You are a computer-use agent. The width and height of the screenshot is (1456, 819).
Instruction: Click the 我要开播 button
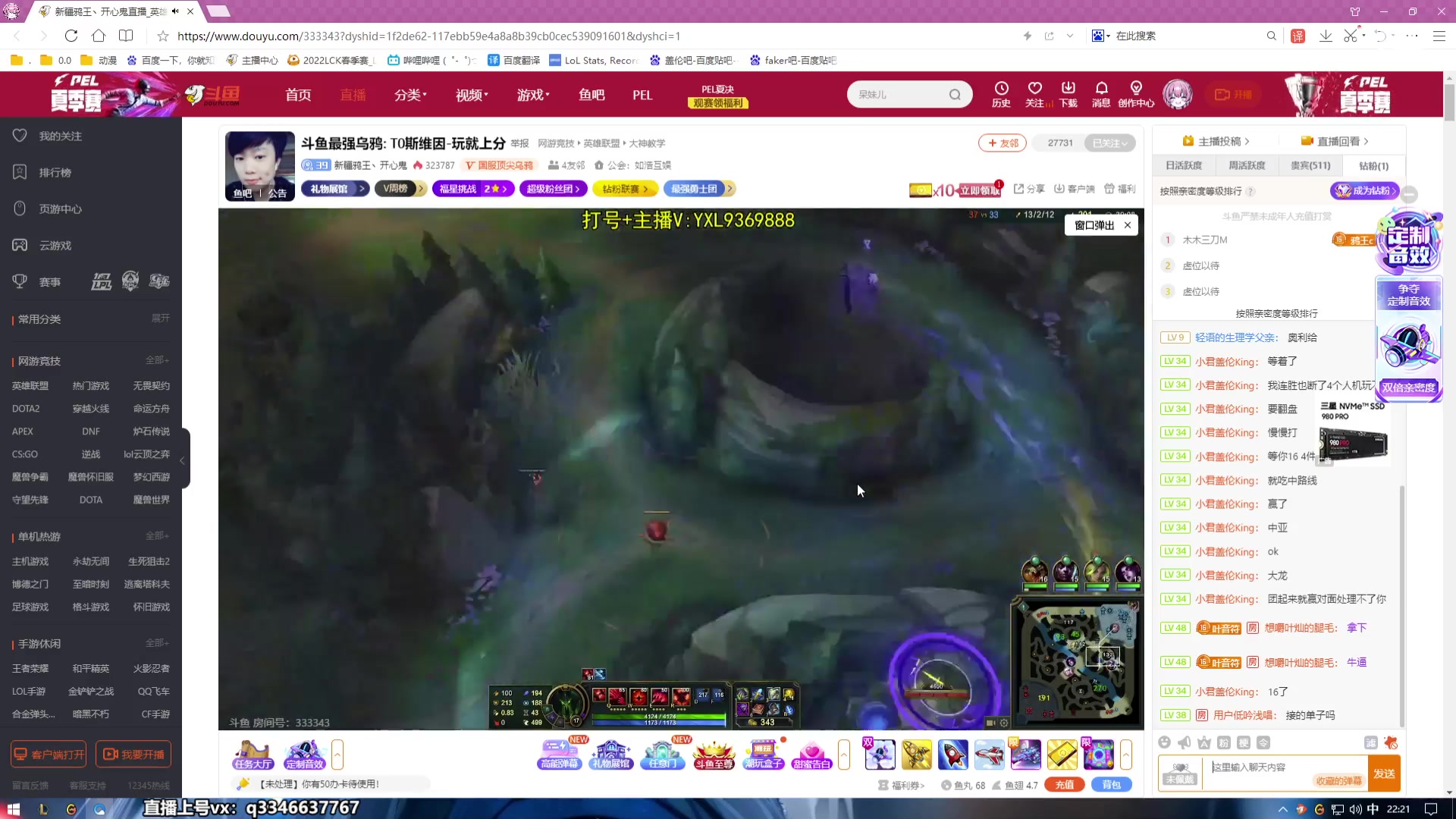[133, 755]
